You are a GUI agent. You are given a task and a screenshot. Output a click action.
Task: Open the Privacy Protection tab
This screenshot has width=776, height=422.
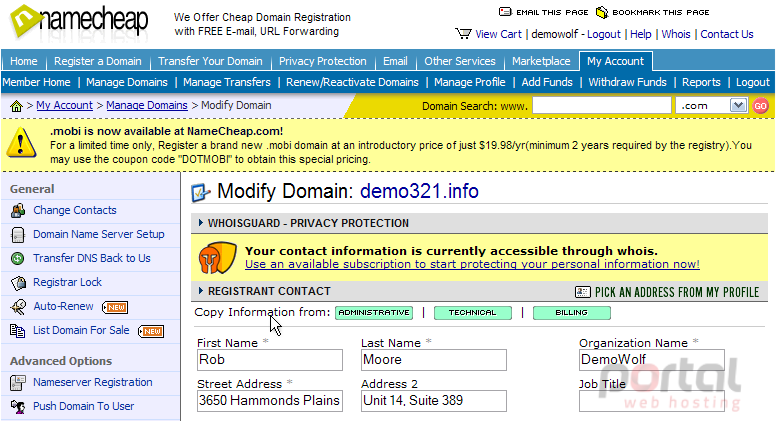(323, 61)
